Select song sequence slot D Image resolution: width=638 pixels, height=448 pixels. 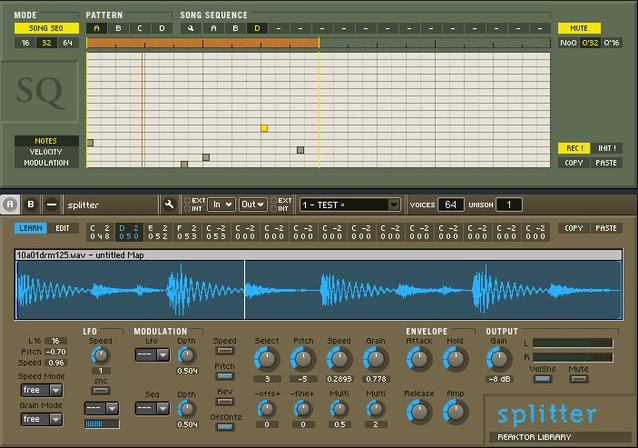(257, 28)
